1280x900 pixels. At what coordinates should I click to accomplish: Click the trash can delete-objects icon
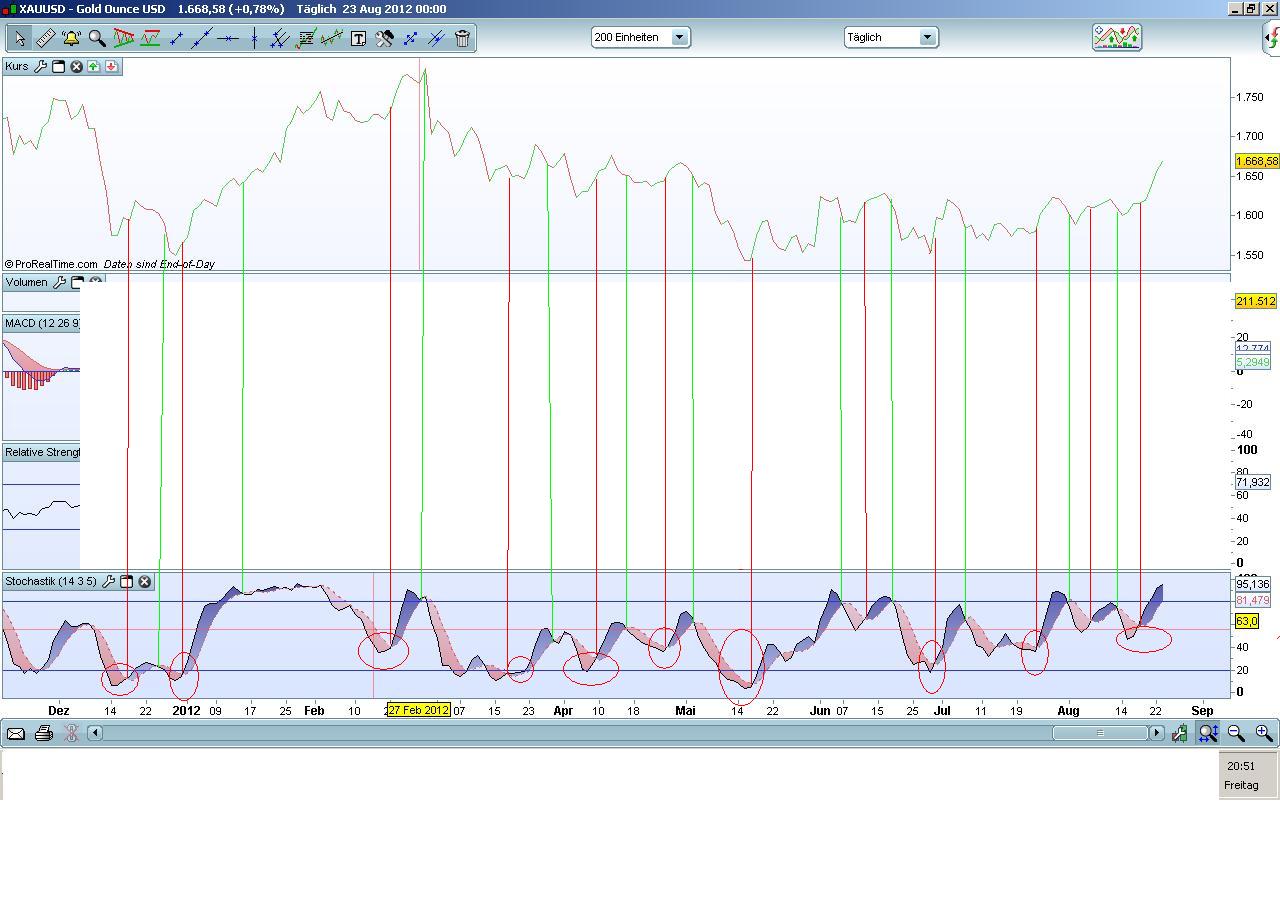pos(462,38)
